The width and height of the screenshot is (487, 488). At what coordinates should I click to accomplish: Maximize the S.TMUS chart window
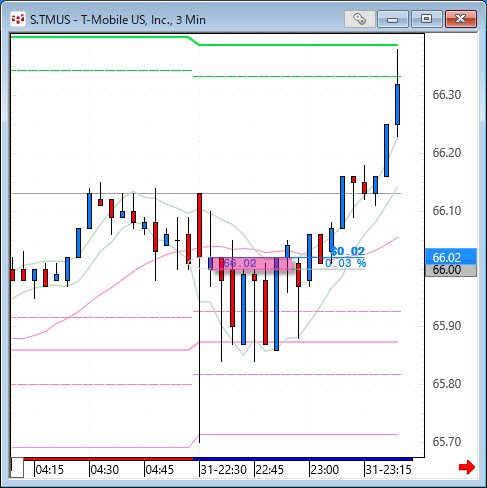pos(426,19)
